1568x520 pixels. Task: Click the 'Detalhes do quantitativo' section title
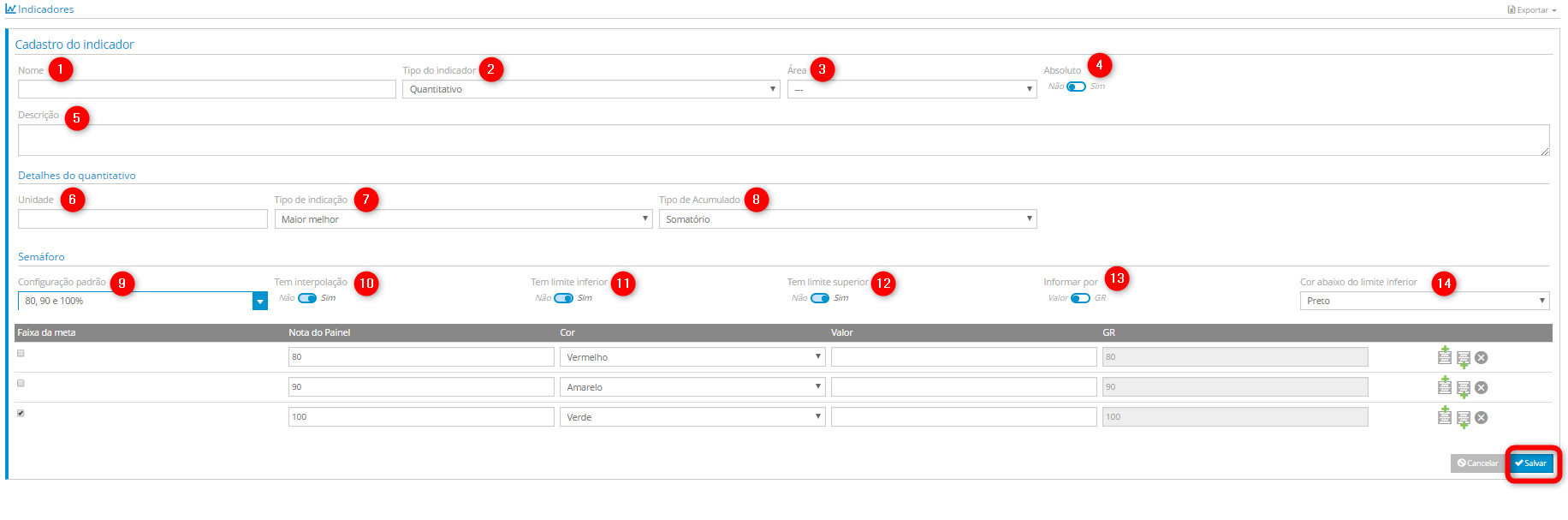pyautogui.click(x=77, y=176)
